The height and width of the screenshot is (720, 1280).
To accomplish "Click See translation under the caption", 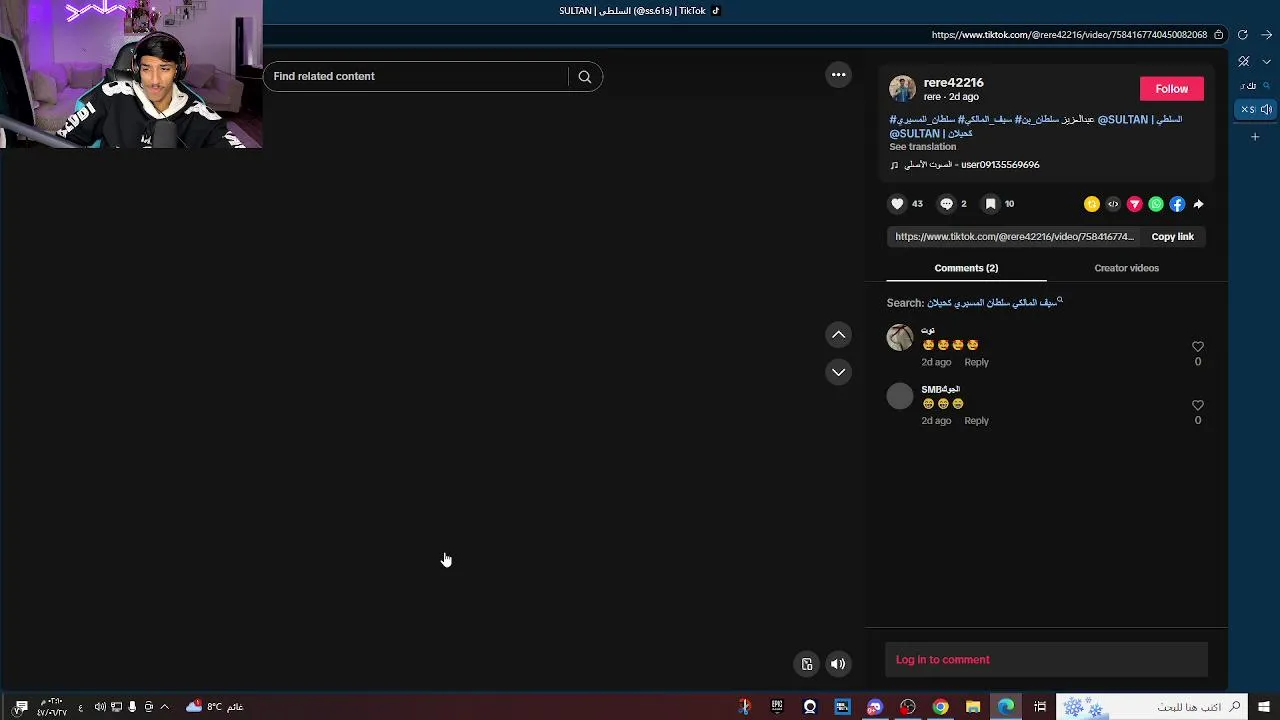I will [x=923, y=147].
